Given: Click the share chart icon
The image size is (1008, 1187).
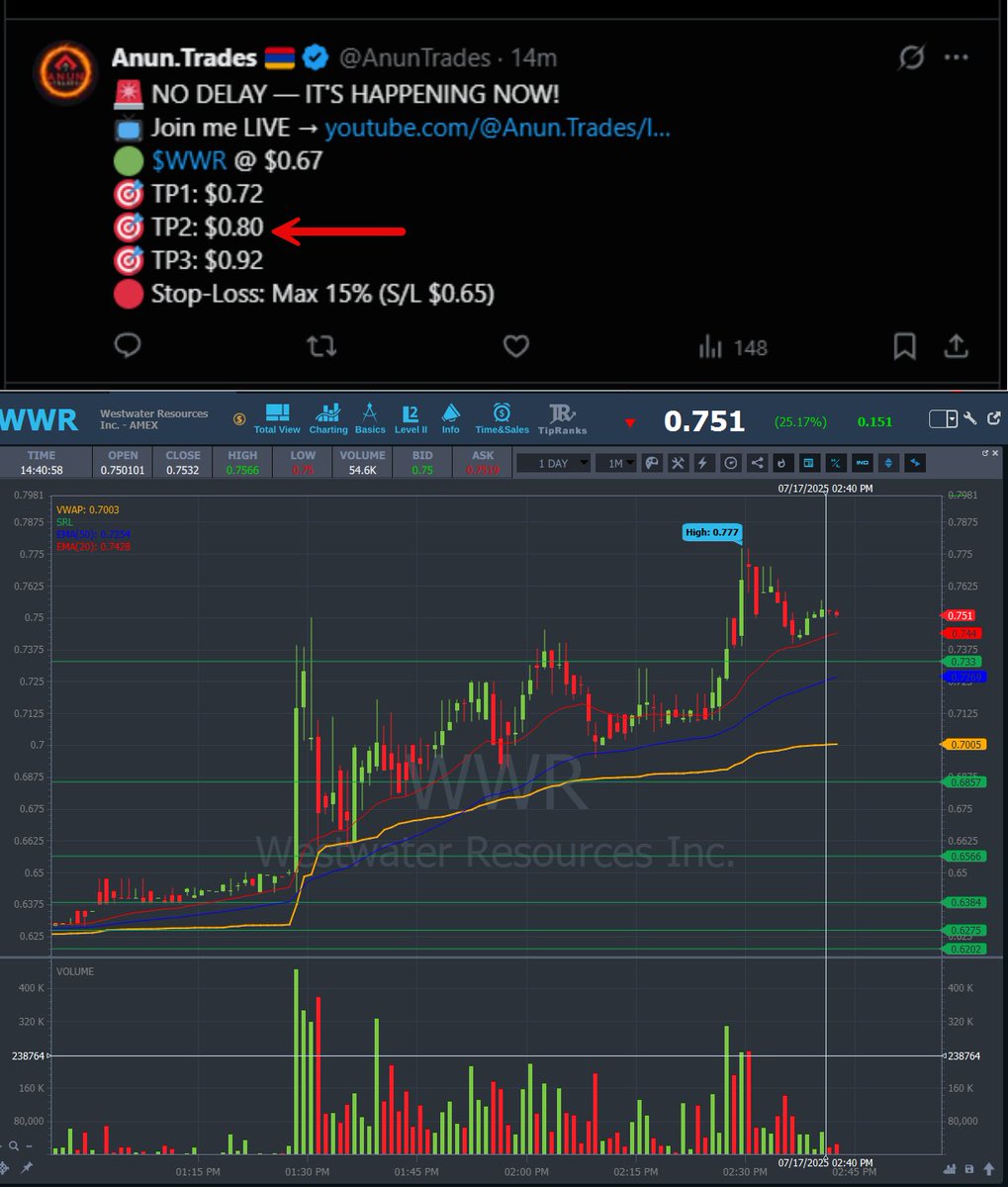Looking at the screenshot, I should click(x=757, y=463).
